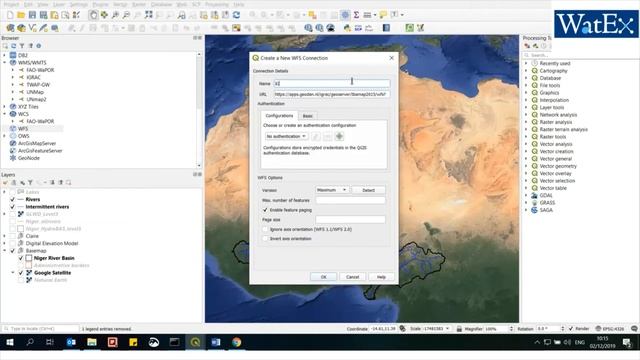Open the WFS Version Maximum dropdown
Image resolution: width=640 pixels, height=360 pixels.
coord(331,190)
